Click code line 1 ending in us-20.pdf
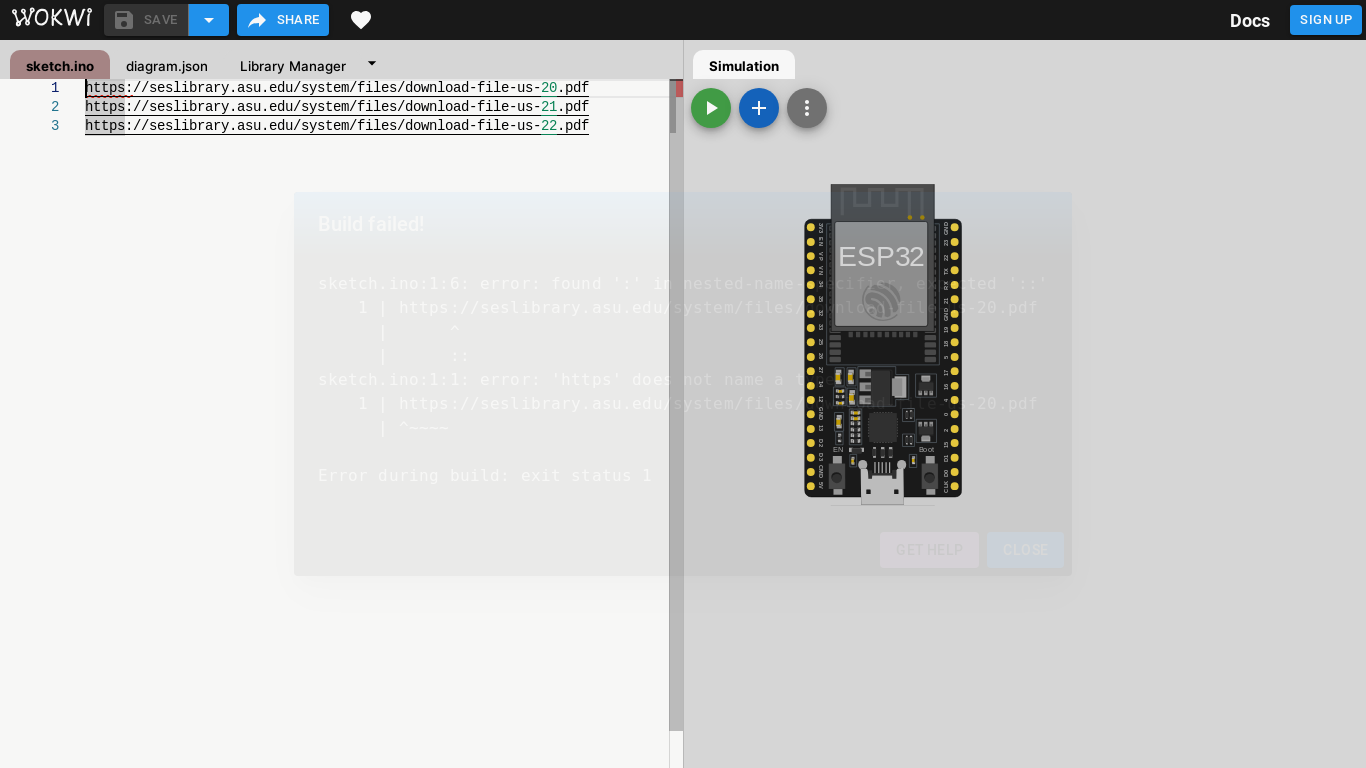 (337, 88)
